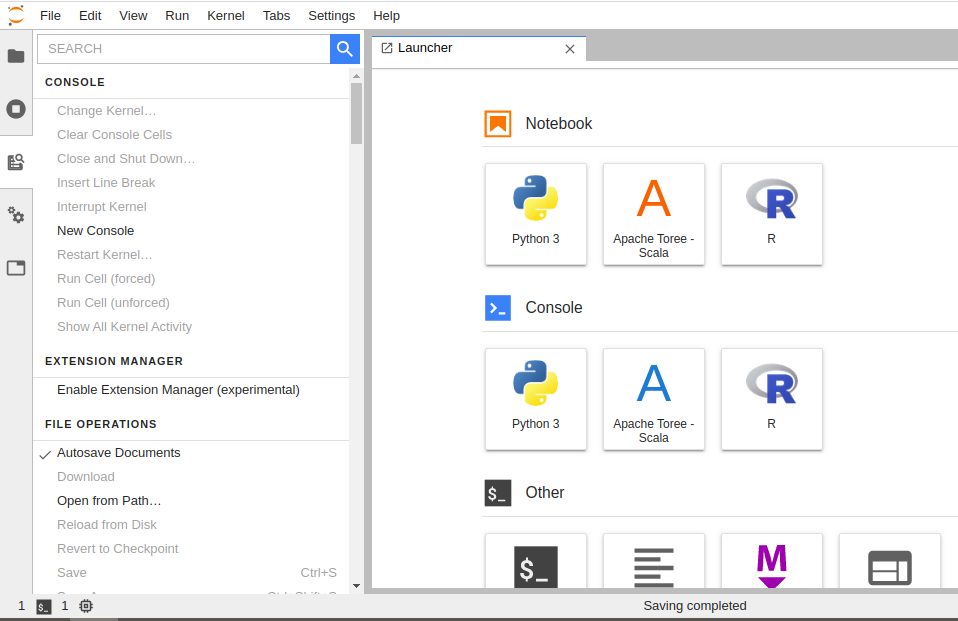Open the Running Terminals and Kernels sidebar icon
958x621 pixels.
pyautogui.click(x=16, y=109)
